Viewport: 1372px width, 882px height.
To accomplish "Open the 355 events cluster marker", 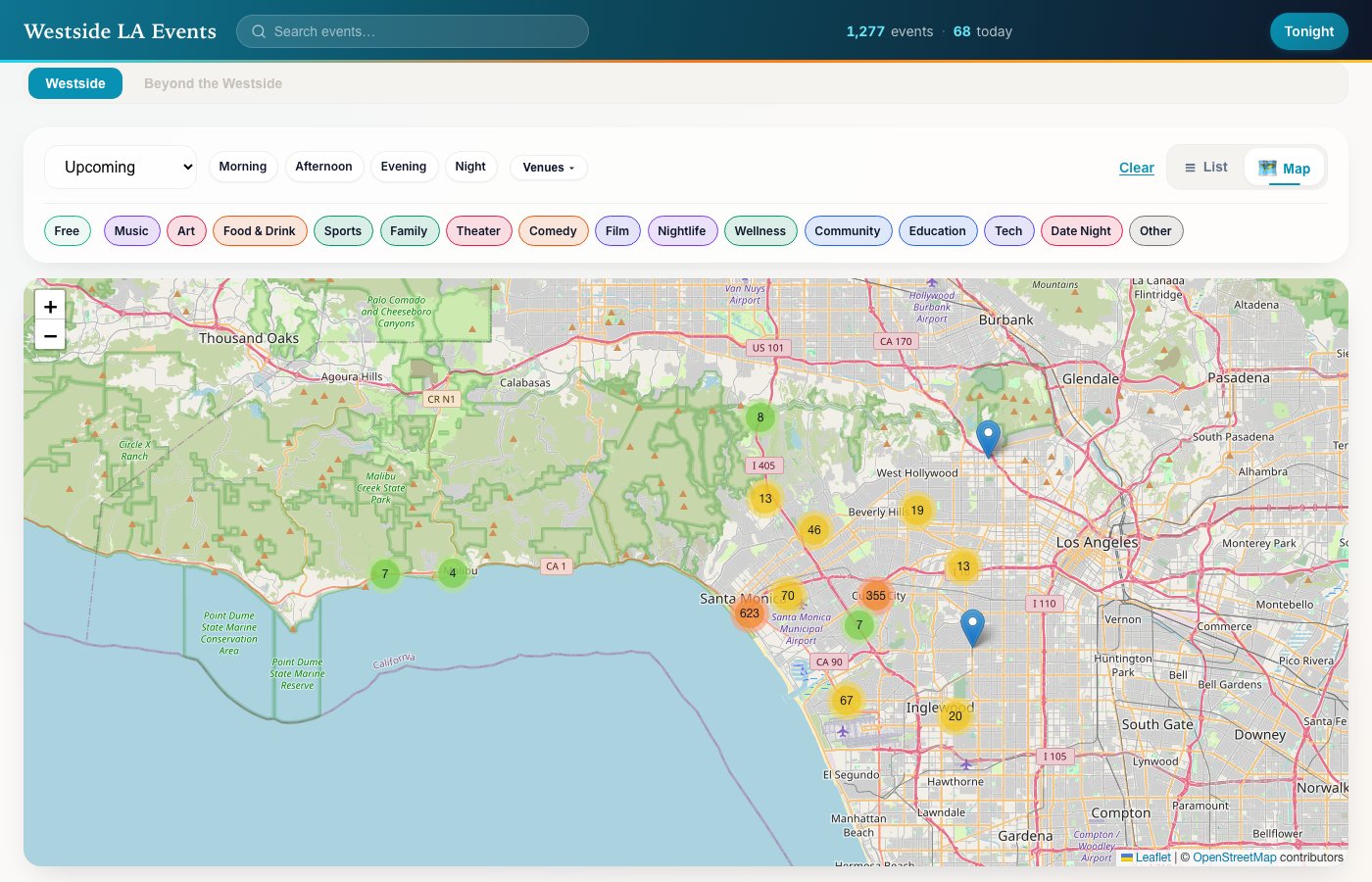I will [x=875, y=596].
